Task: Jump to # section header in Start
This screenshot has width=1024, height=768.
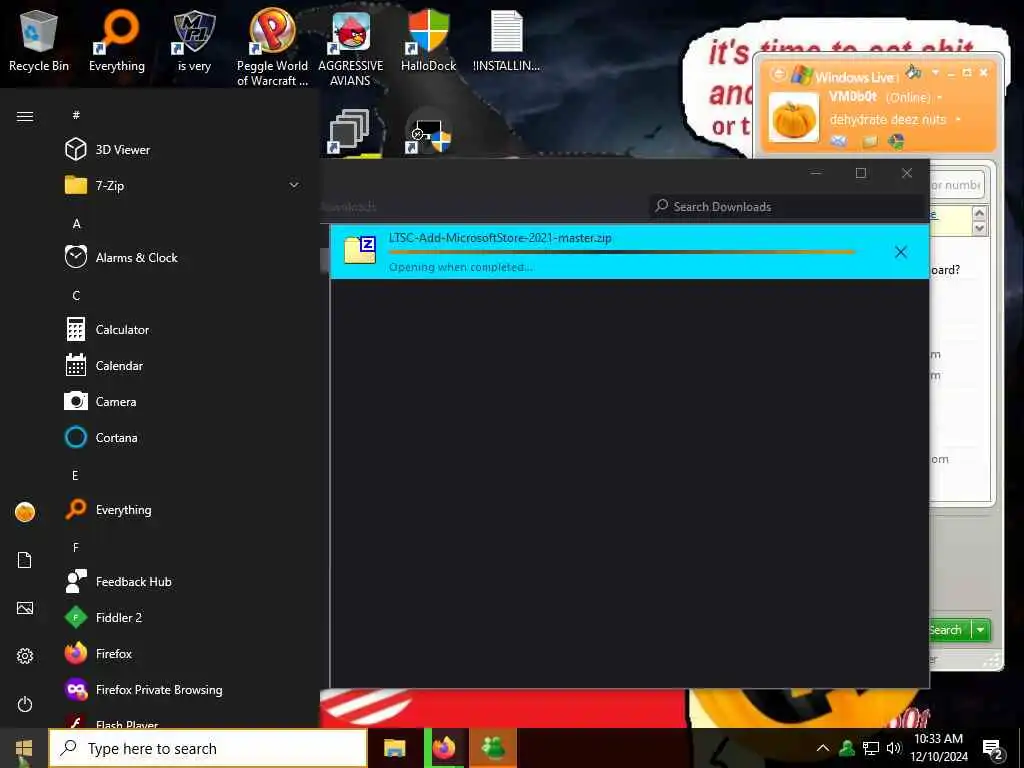Action: pyautogui.click(x=76, y=115)
